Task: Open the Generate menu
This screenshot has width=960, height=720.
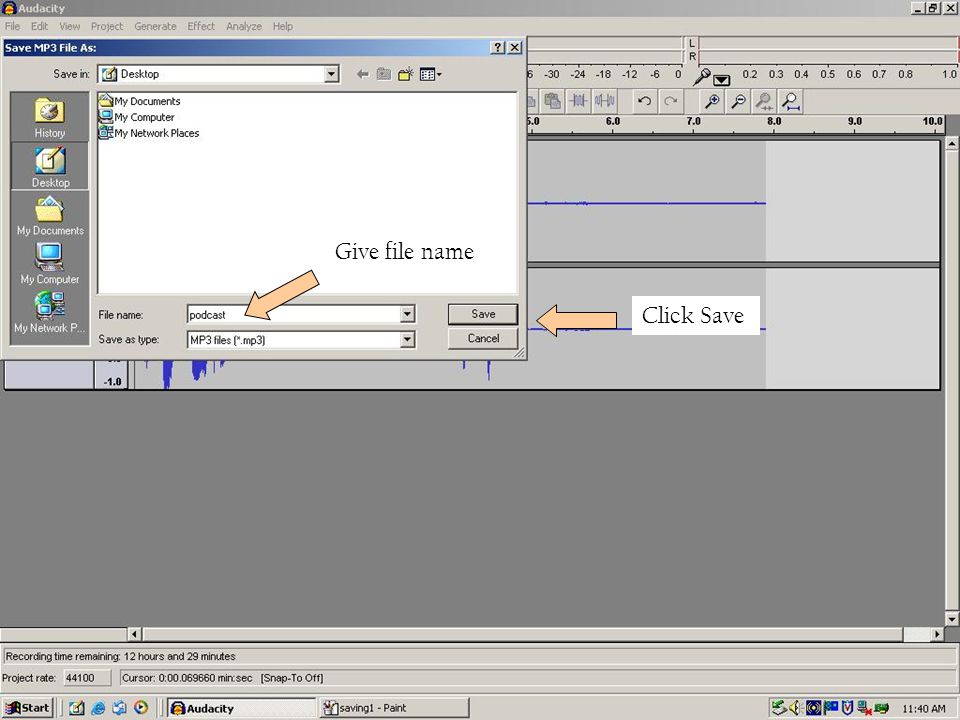Action: (x=155, y=26)
